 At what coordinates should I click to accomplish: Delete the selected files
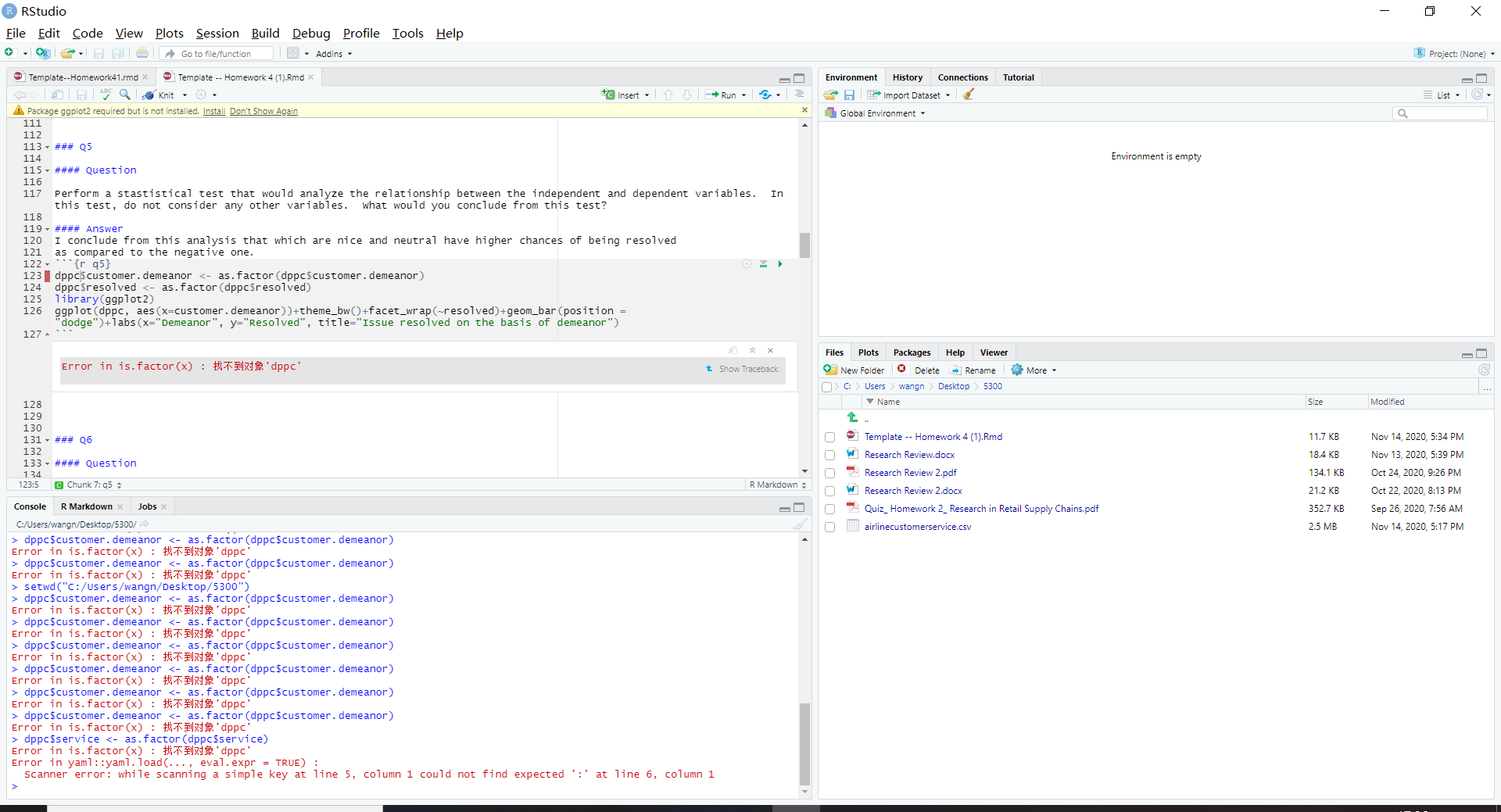pos(919,370)
